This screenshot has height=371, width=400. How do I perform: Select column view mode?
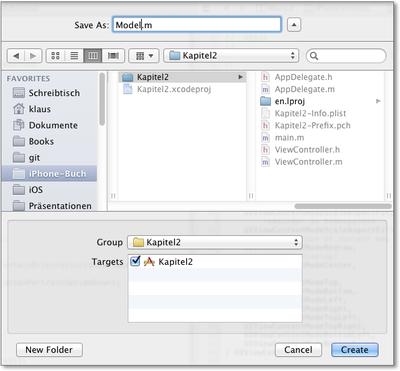pyautogui.click(x=93, y=56)
